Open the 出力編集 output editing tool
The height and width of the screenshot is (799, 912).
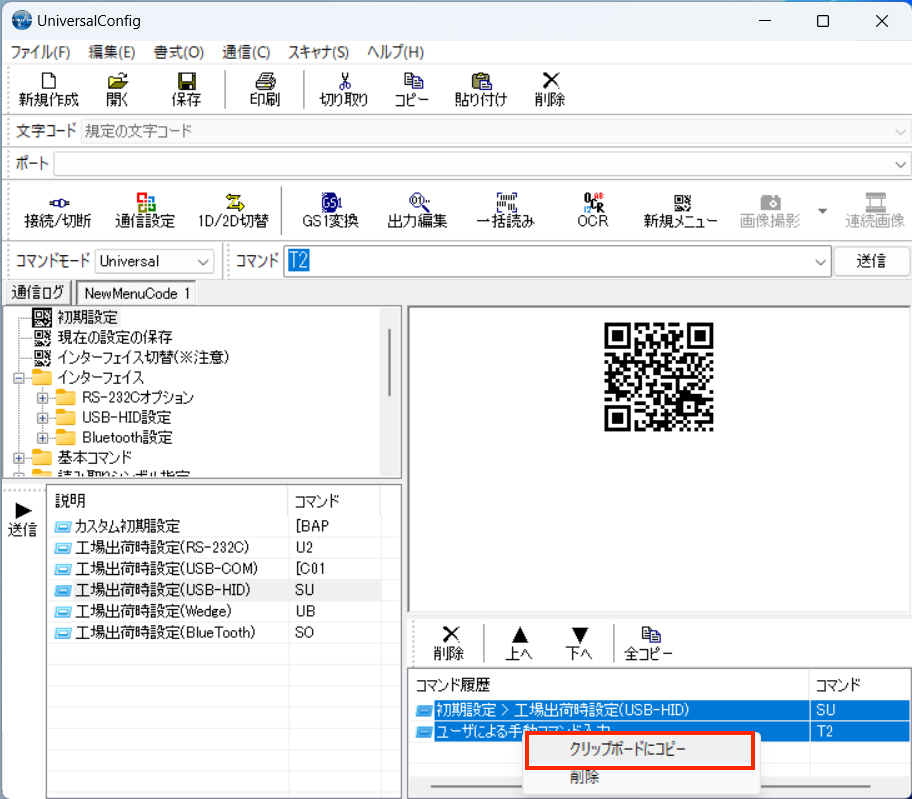(x=417, y=210)
